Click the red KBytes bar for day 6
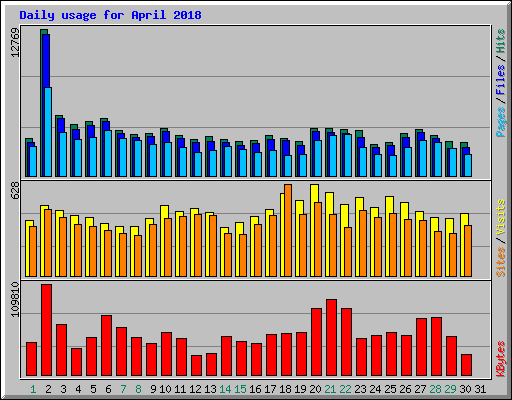 106,346
